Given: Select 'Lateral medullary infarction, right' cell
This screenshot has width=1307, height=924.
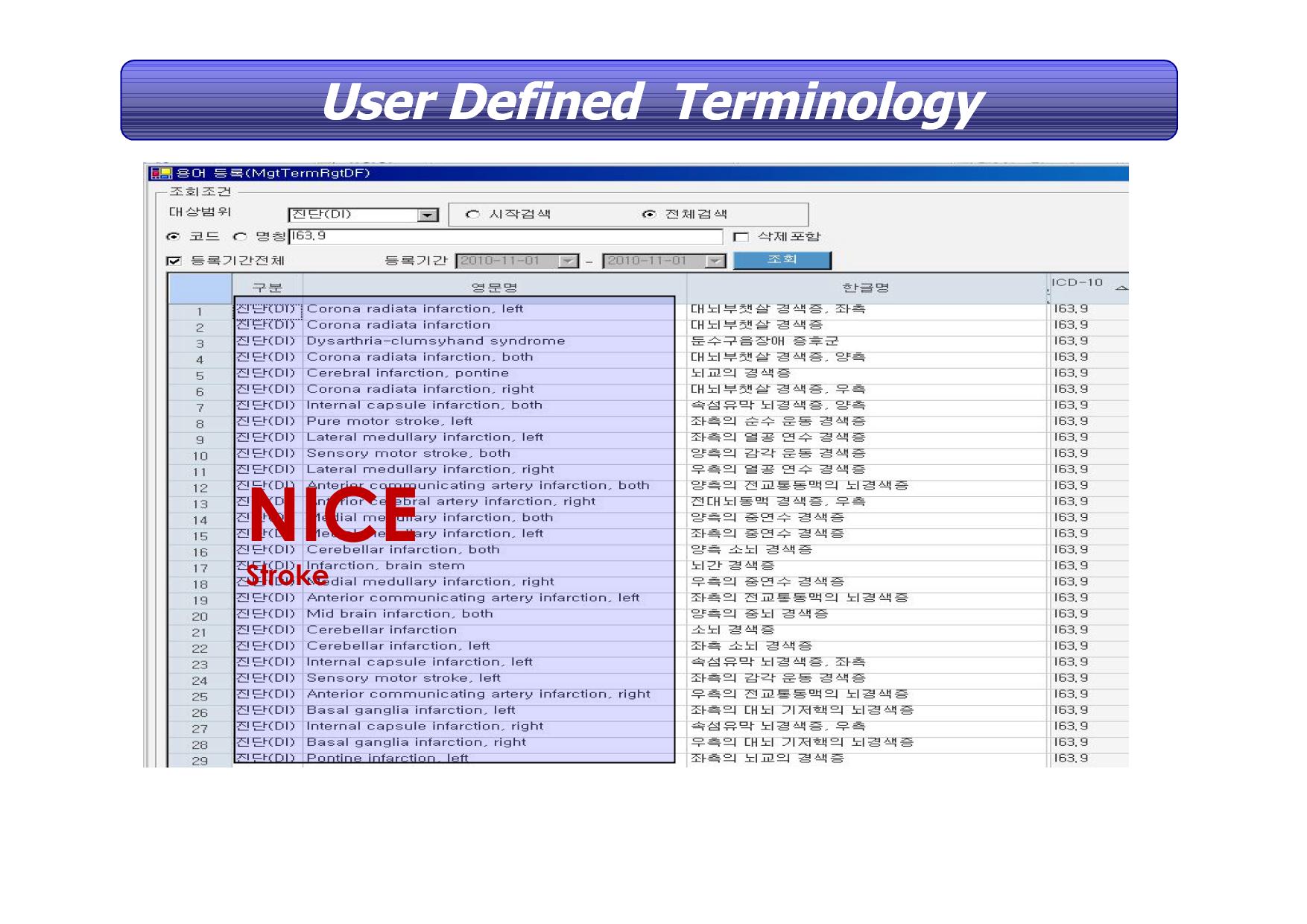Looking at the screenshot, I should click(x=494, y=469).
